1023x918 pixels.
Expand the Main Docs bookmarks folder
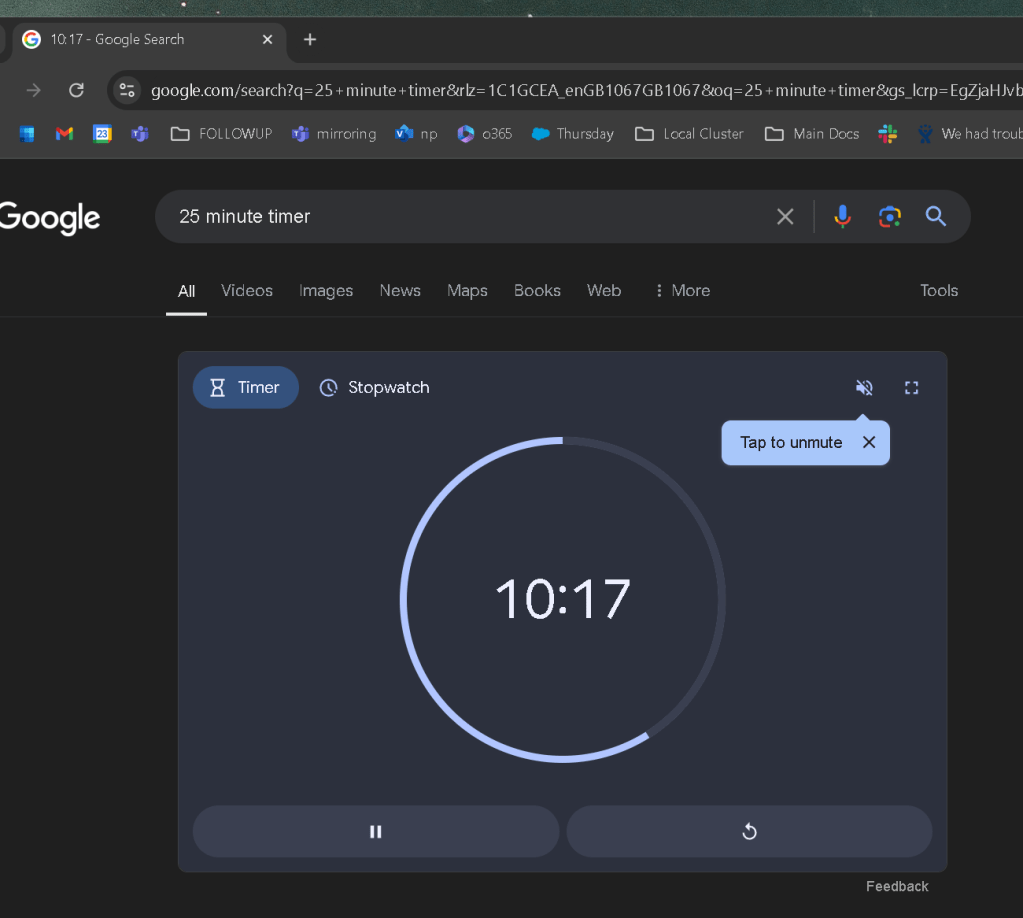(812, 134)
